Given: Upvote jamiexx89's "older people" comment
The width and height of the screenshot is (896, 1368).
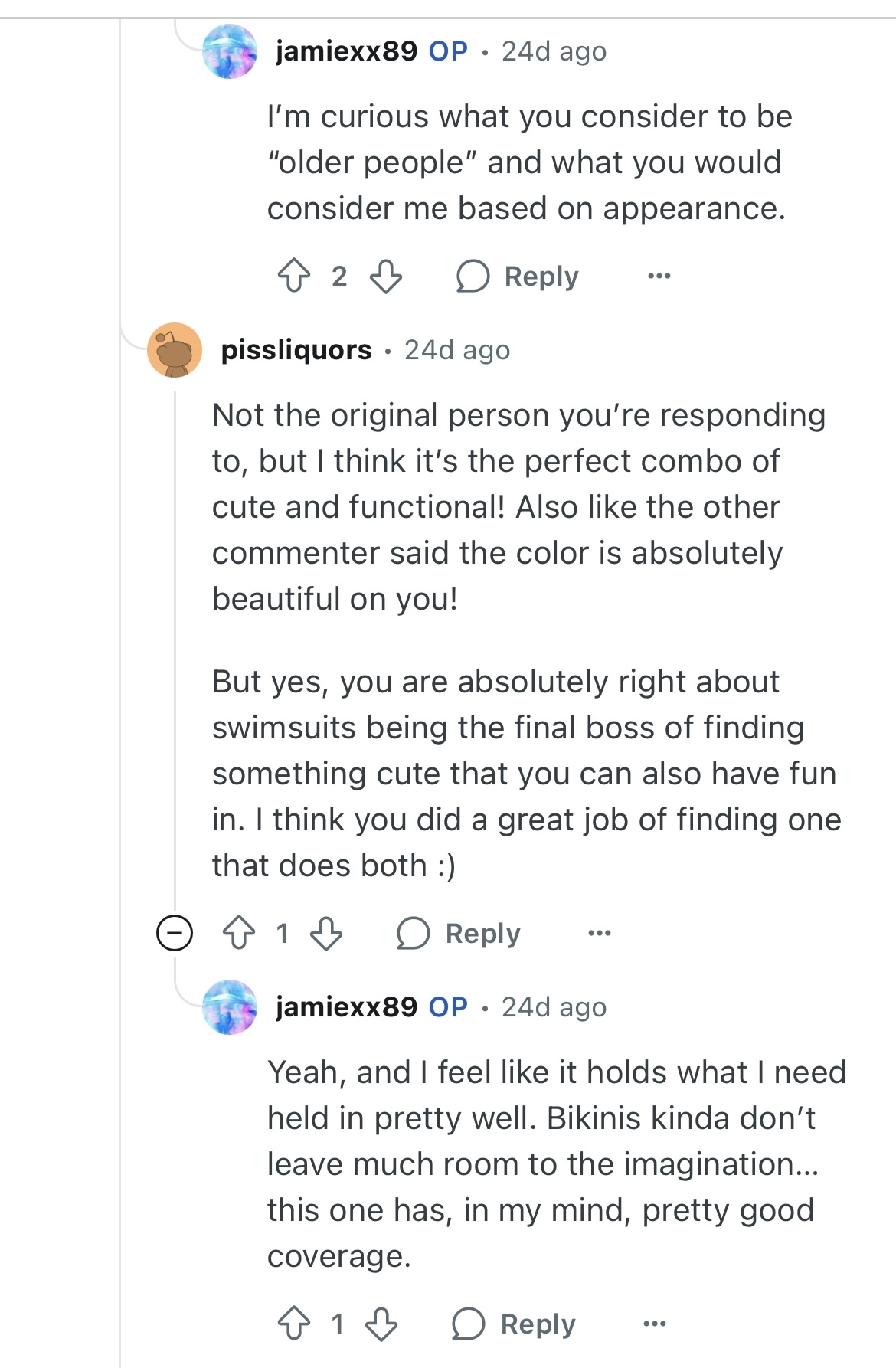Looking at the screenshot, I should (x=294, y=276).
